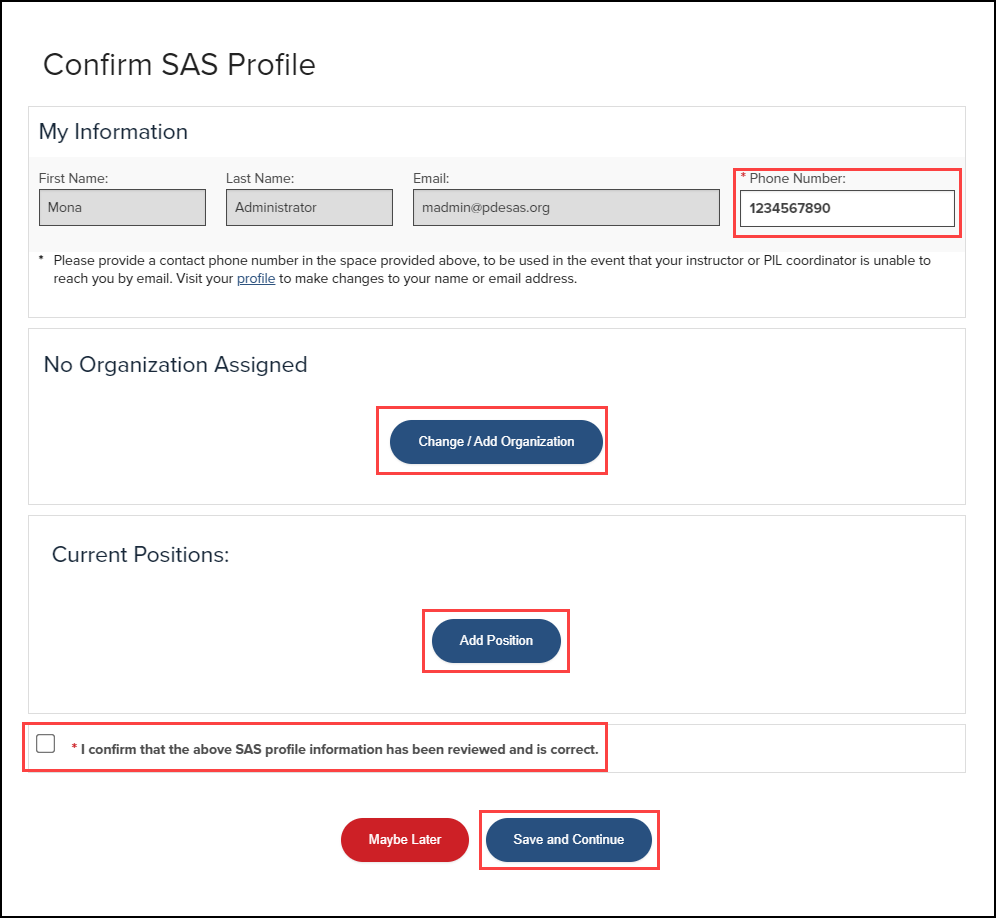The image size is (996, 918).
Task: Click the red asterisk beside Phone Number
Action: click(742, 175)
